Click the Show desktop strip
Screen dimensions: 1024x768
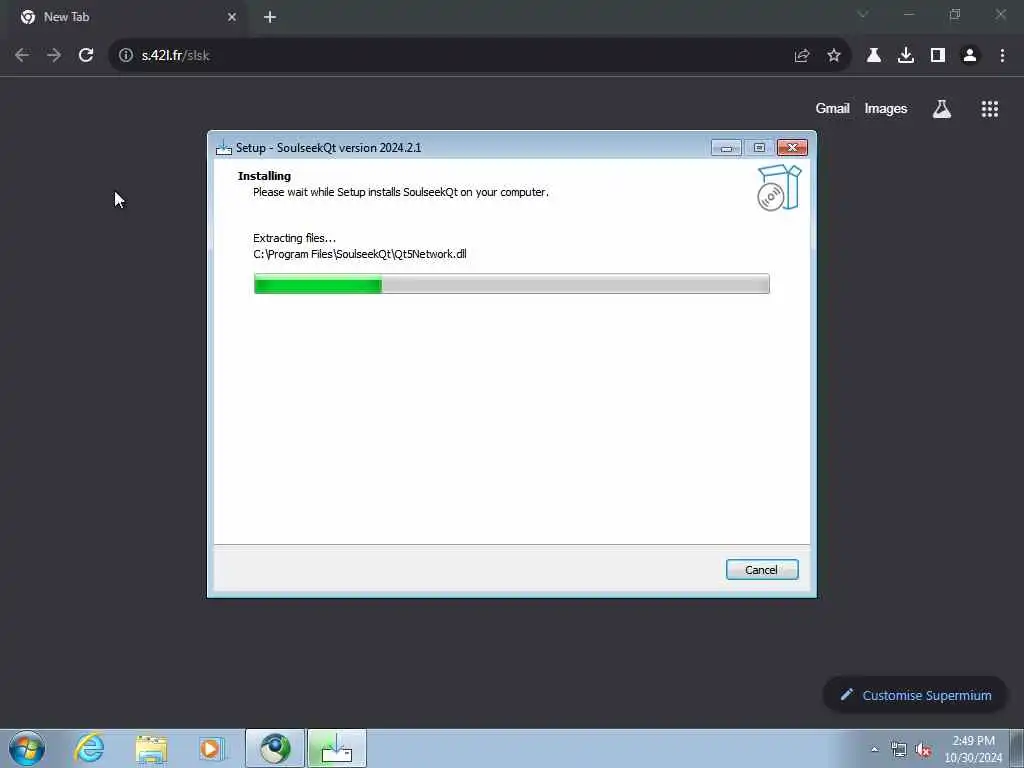point(1017,749)
